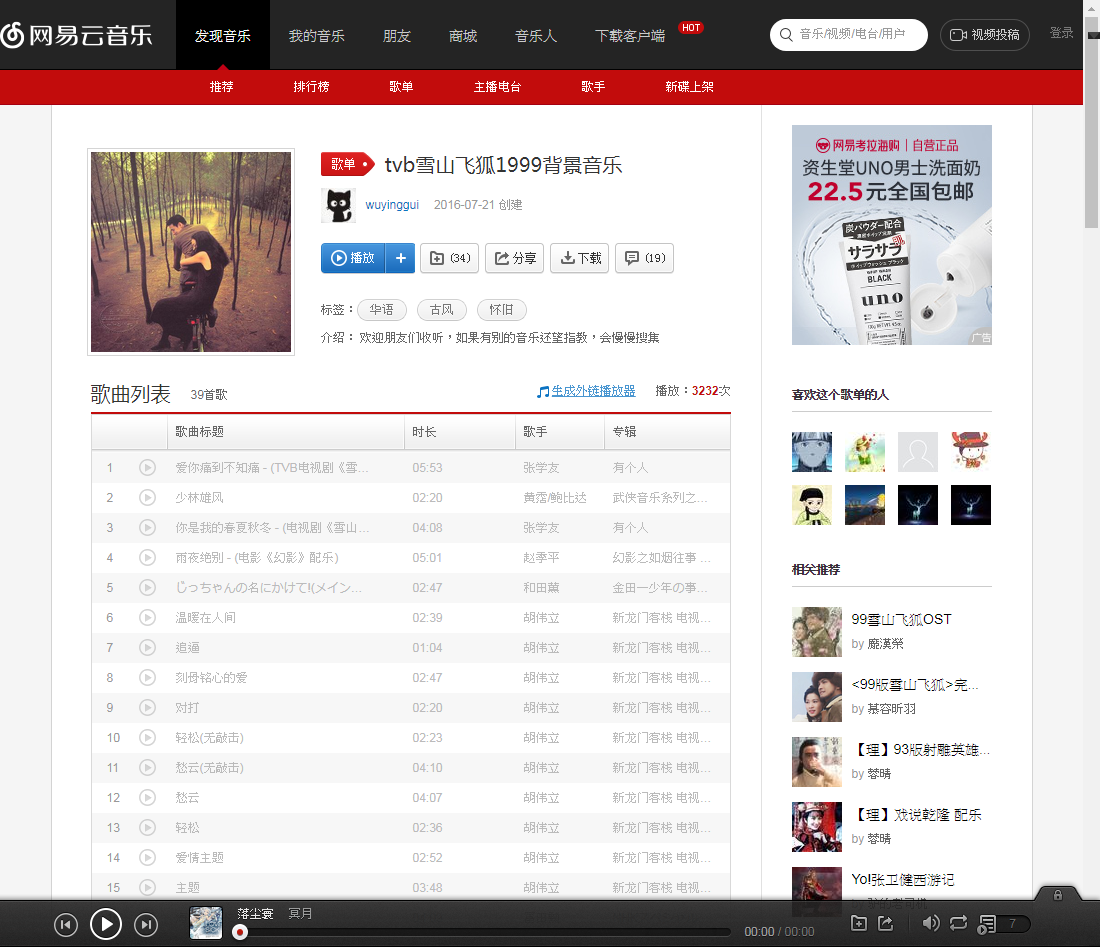1100x947 pixels.
Task: Click the current track album thumbnail
Action: (206, 922)
